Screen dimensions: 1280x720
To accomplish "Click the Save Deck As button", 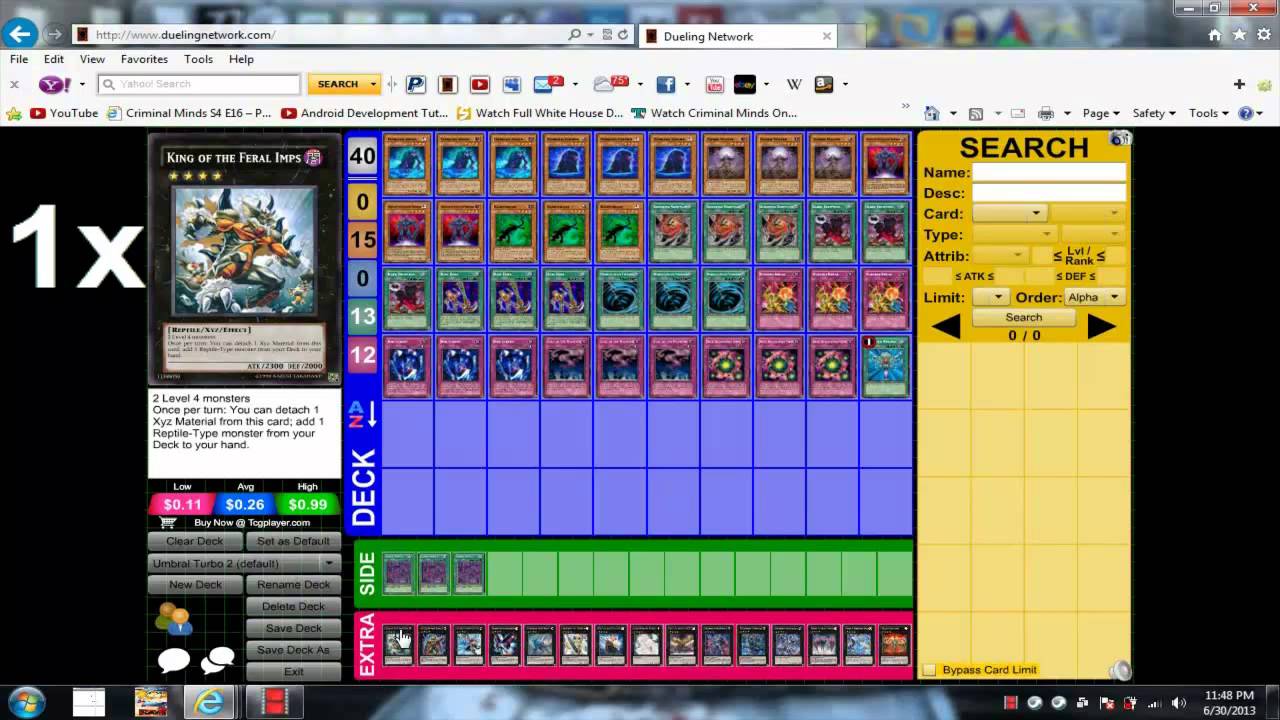I will coord(293,650).
